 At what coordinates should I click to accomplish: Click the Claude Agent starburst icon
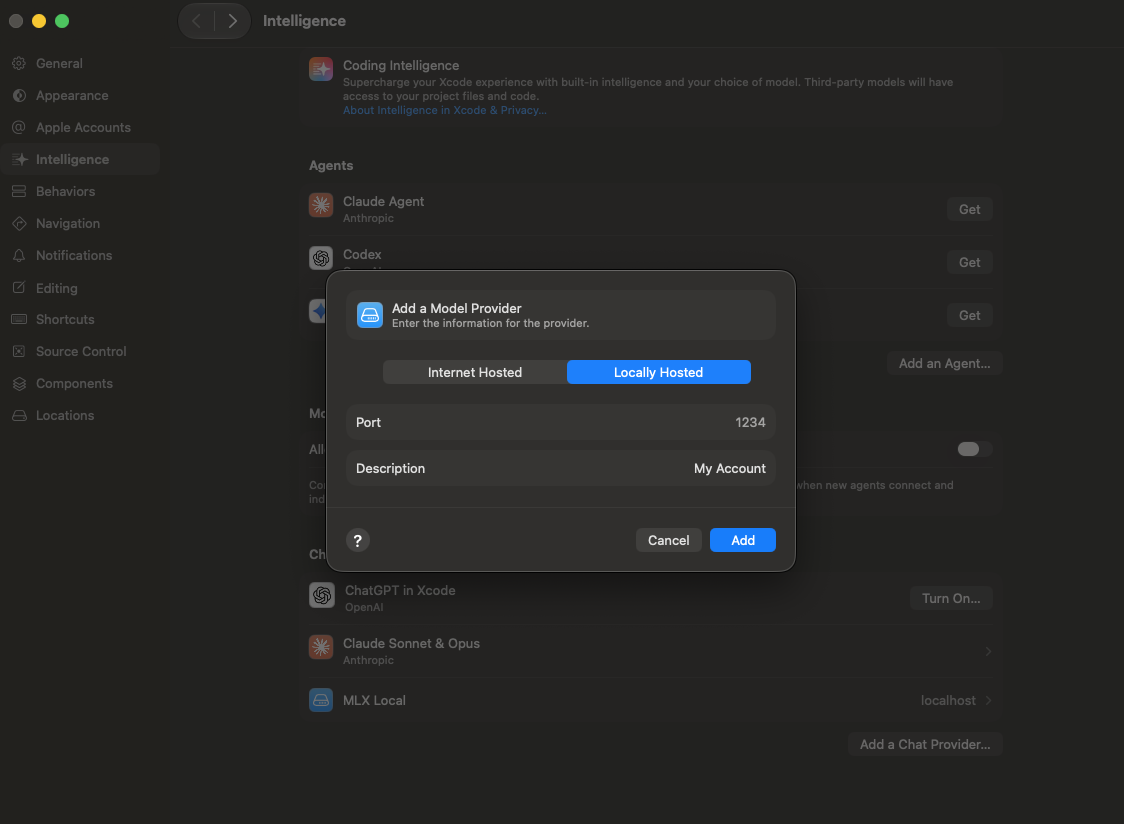click(320, 205)
